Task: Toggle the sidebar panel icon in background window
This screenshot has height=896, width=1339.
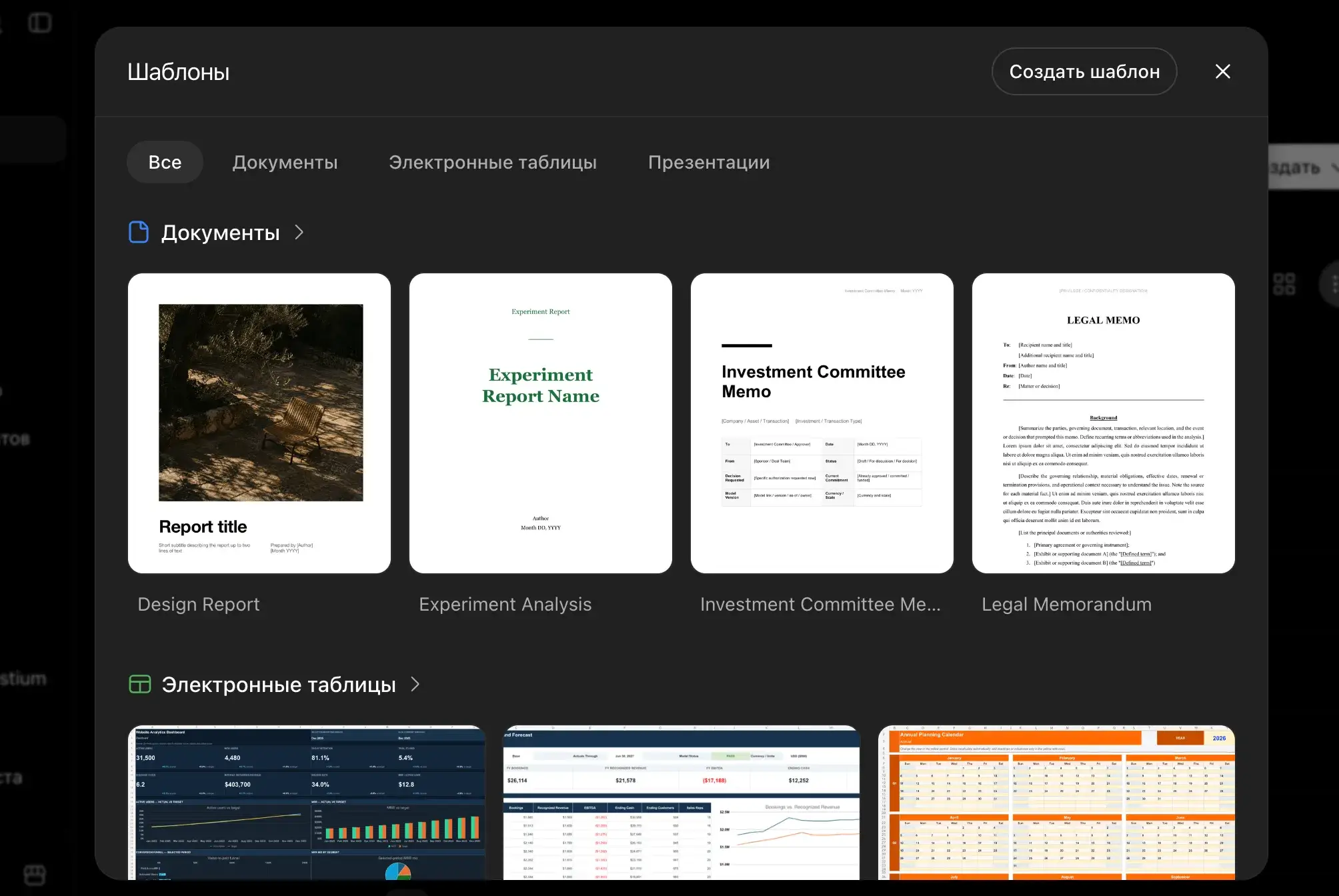Action: click(x=40, y=23)
